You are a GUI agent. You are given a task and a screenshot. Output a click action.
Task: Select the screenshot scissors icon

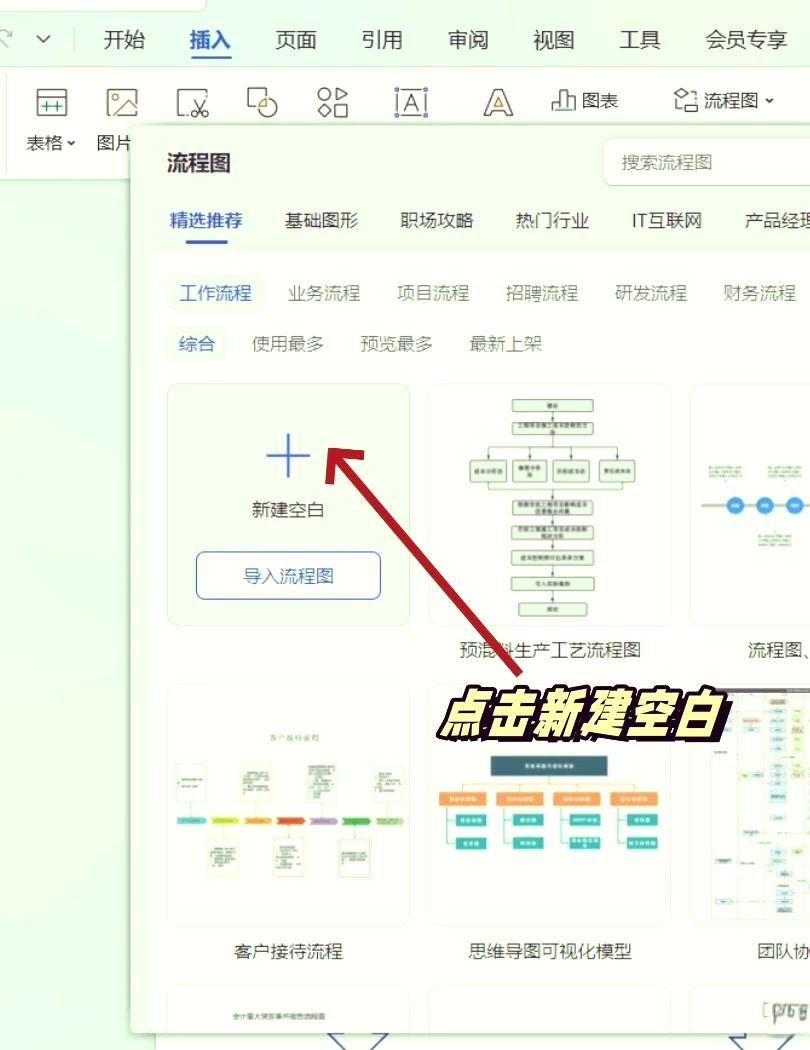tap(192, 103)
